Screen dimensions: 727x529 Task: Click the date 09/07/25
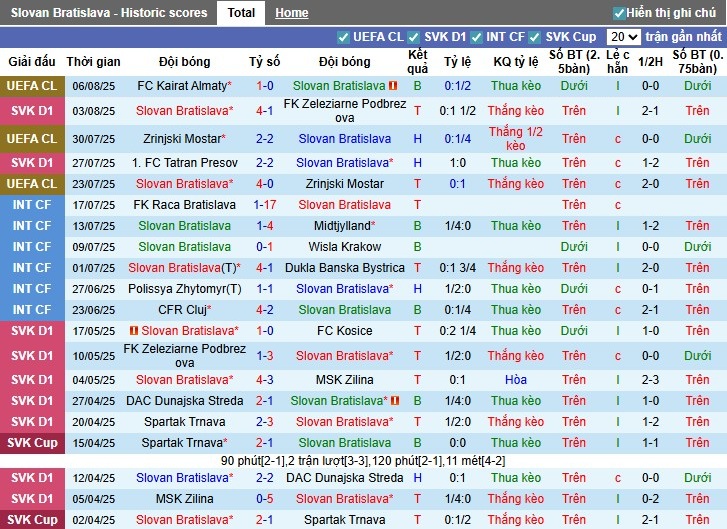(x=94, y=247)
